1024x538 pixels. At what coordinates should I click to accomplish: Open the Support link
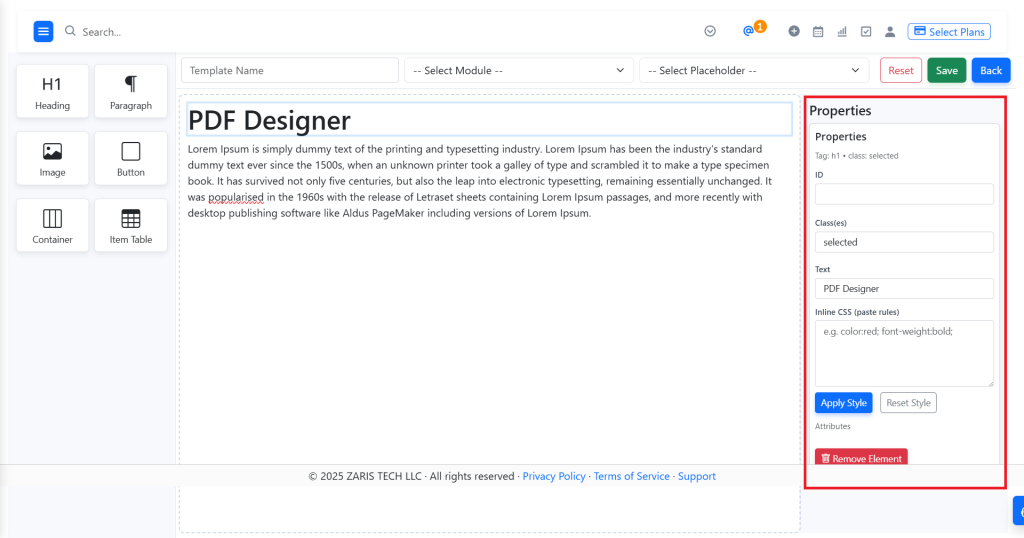pyautogui.click(x=697, y=476)
